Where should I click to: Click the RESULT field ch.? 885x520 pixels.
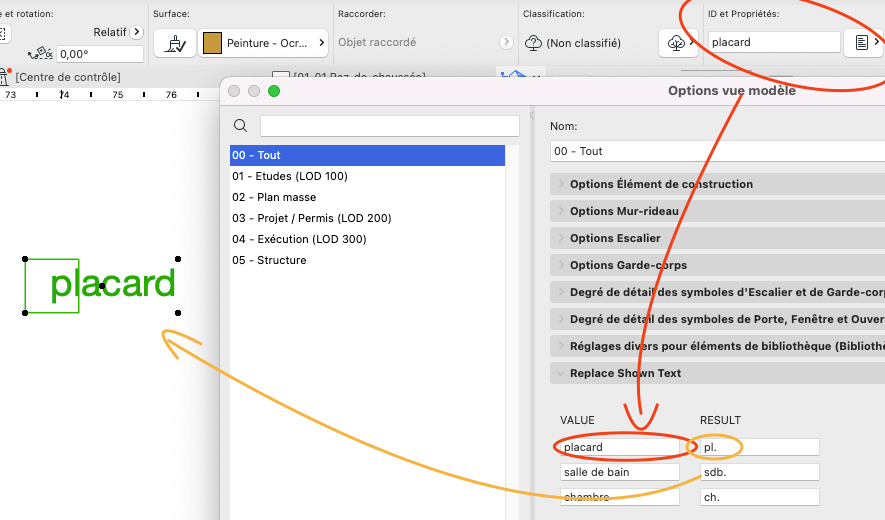(760, 497)
